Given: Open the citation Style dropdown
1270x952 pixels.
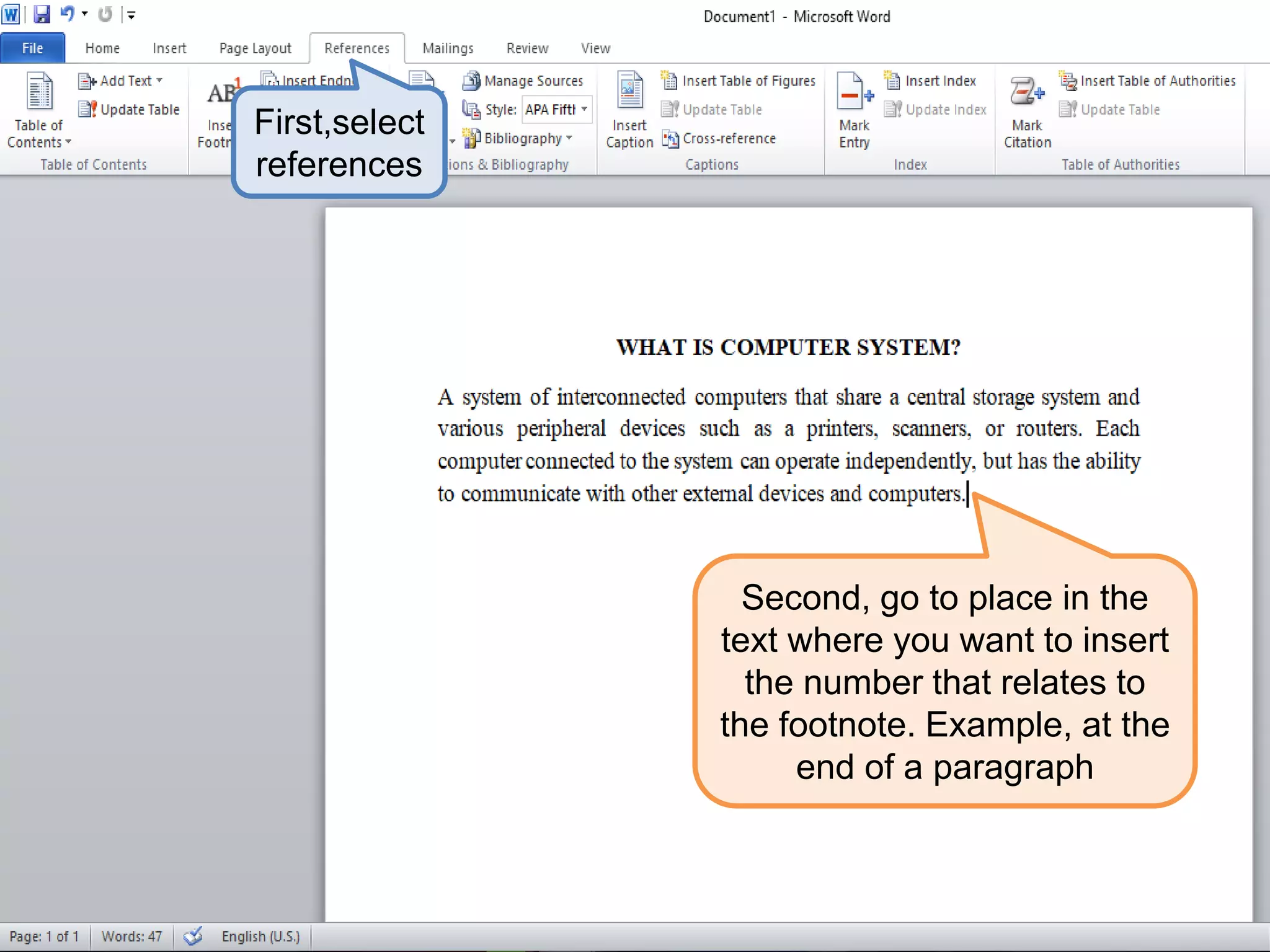Looking at the screenshot, I should coord(584,110).
